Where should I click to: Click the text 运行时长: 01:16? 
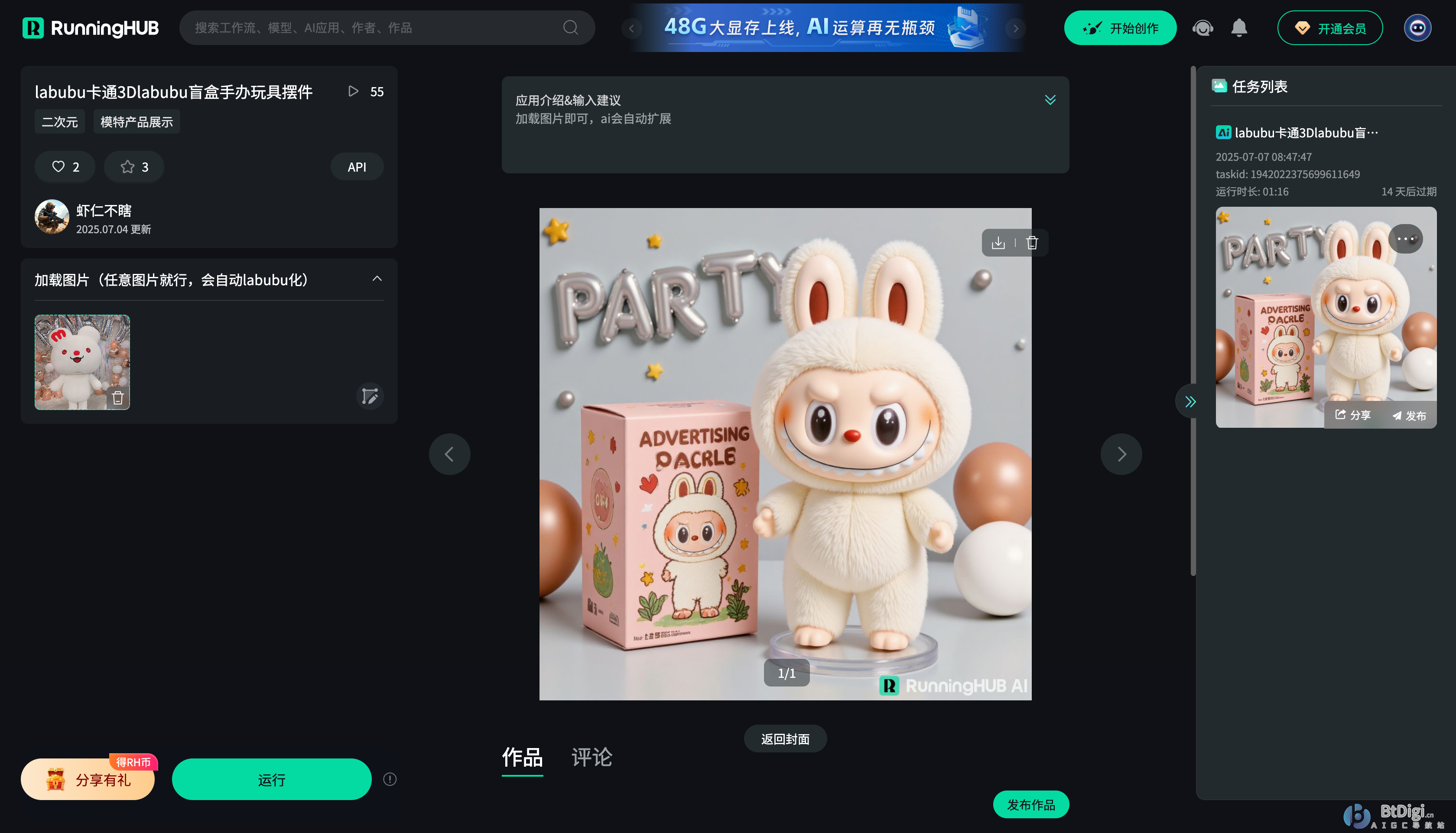click(x=1252, y=192)
